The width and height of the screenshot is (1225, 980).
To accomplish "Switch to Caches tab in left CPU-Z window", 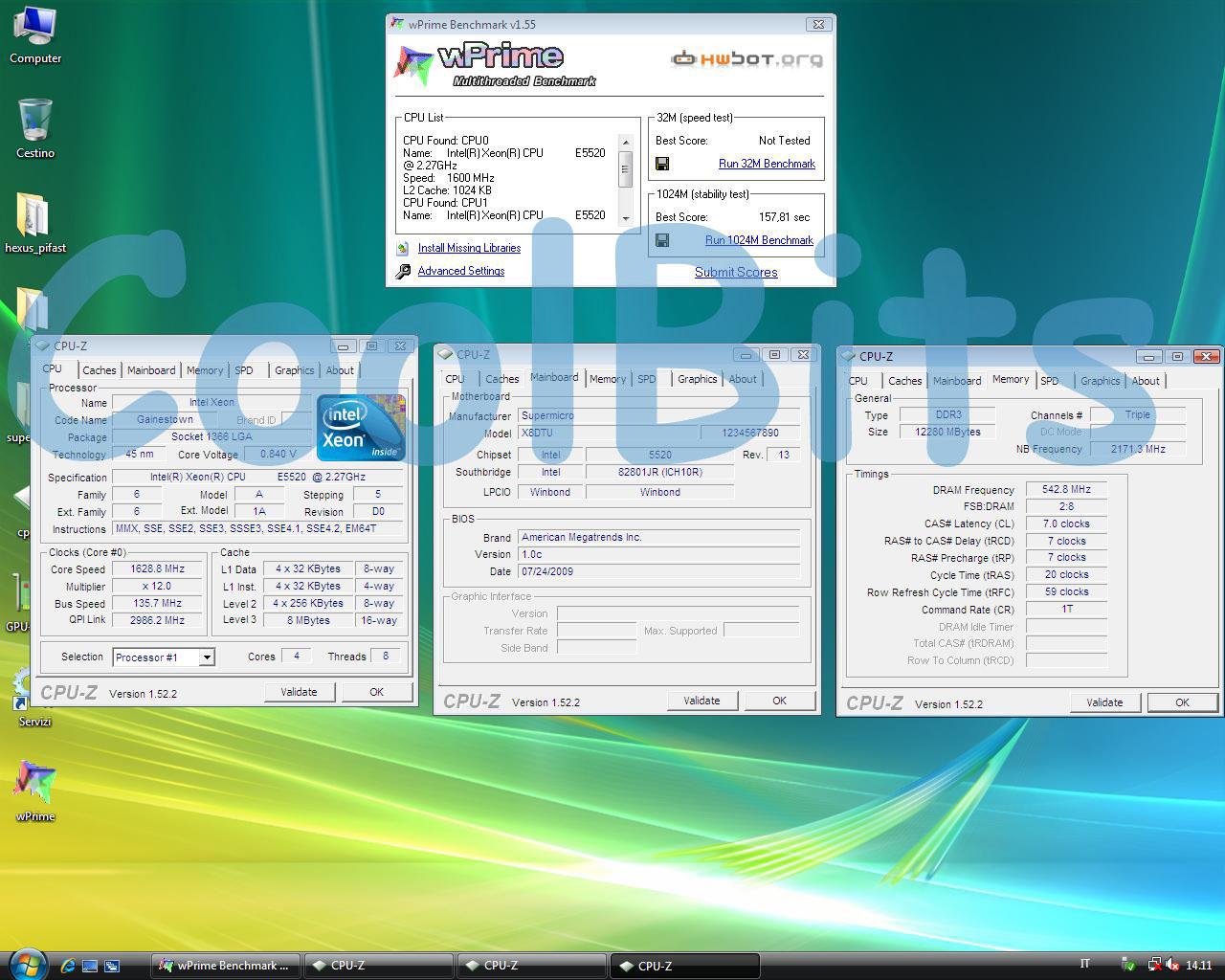I will click(x=99, y=370).
